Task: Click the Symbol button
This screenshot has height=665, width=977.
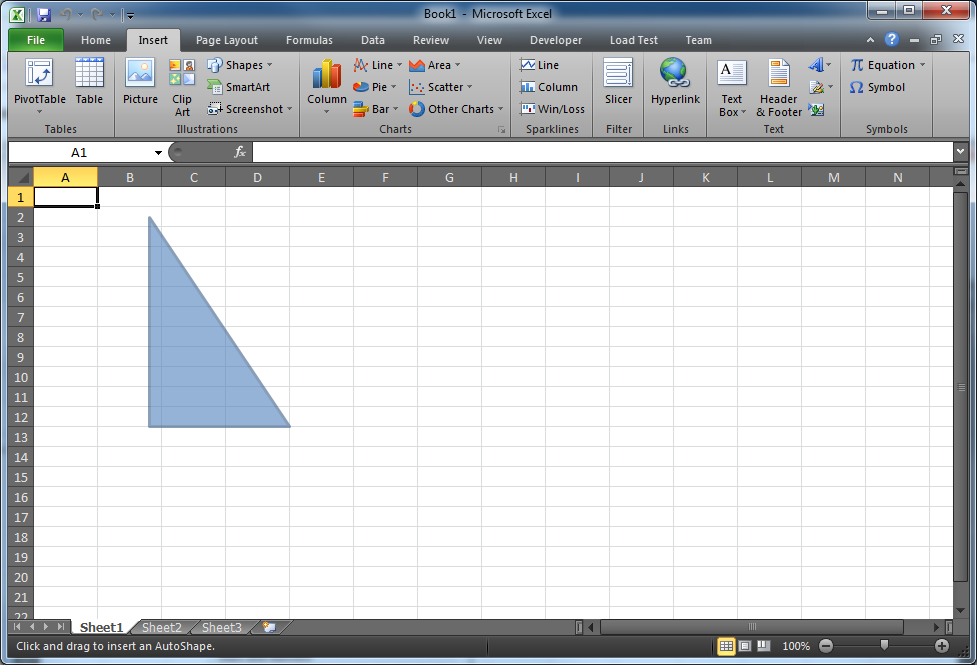Action: coord(878,87)
